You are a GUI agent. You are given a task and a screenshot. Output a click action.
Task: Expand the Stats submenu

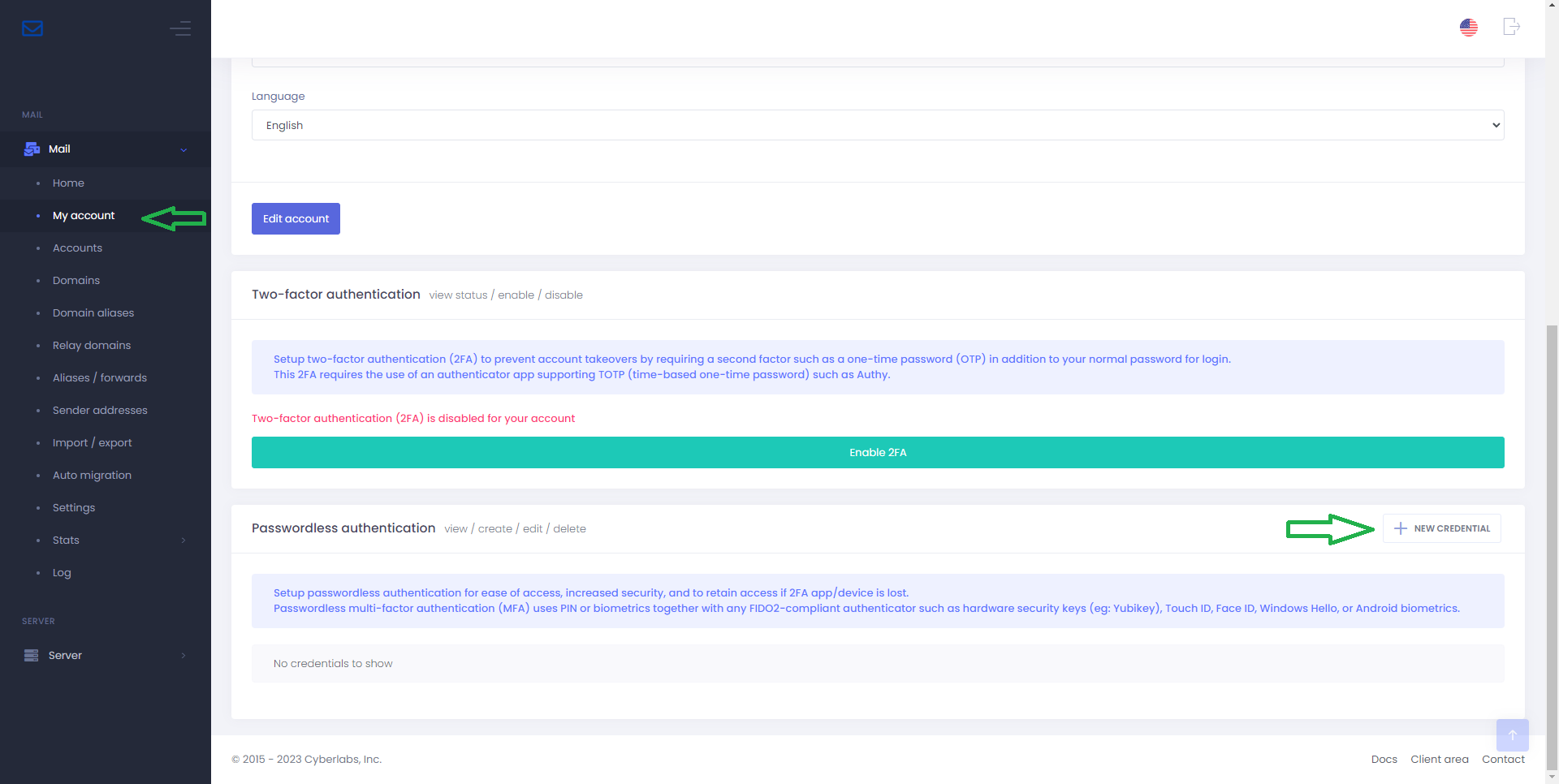pyautogui.click(x=184, y=541)
